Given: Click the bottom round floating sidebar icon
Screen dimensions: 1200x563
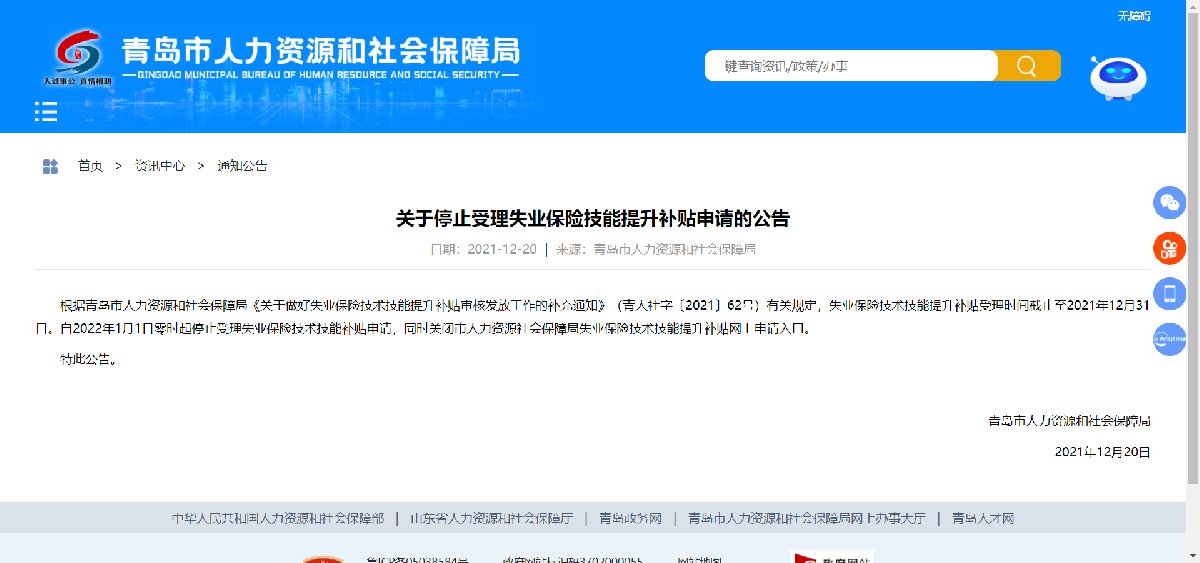Looking at the screenshot, I should [1168, 339].
